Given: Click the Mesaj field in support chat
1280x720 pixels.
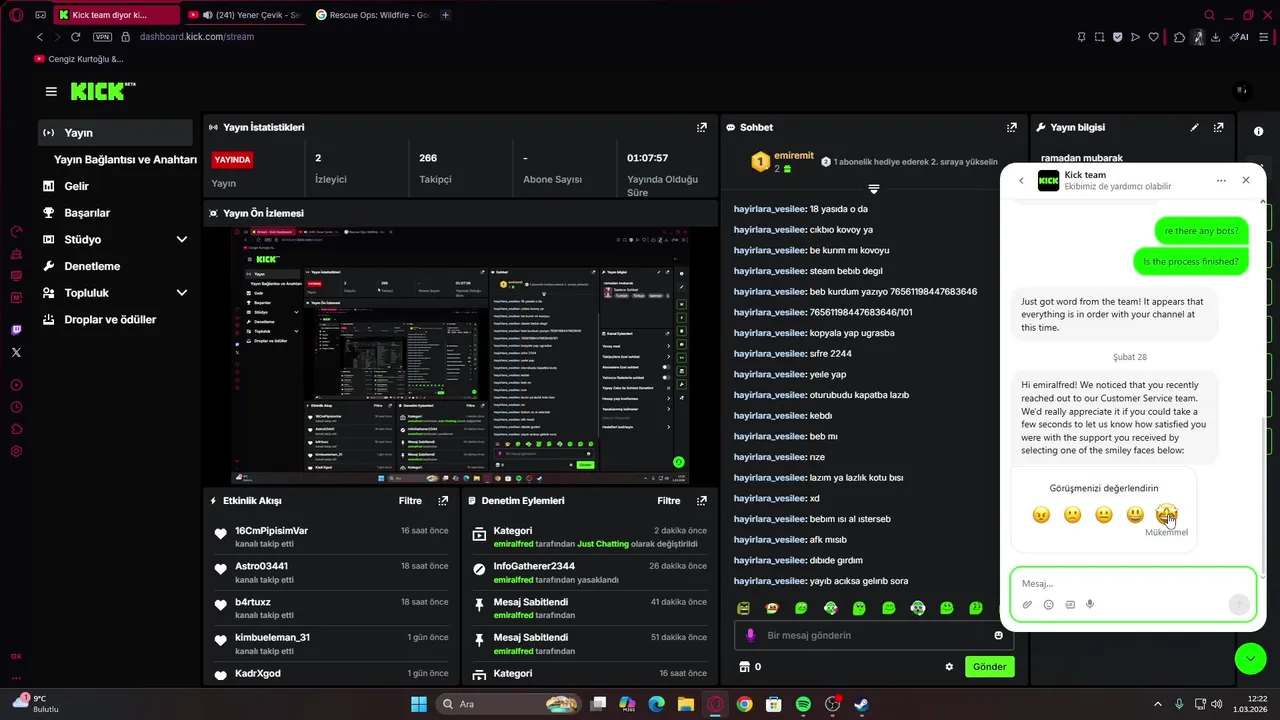Looking at the screenshot, I should pos(1132,583).
